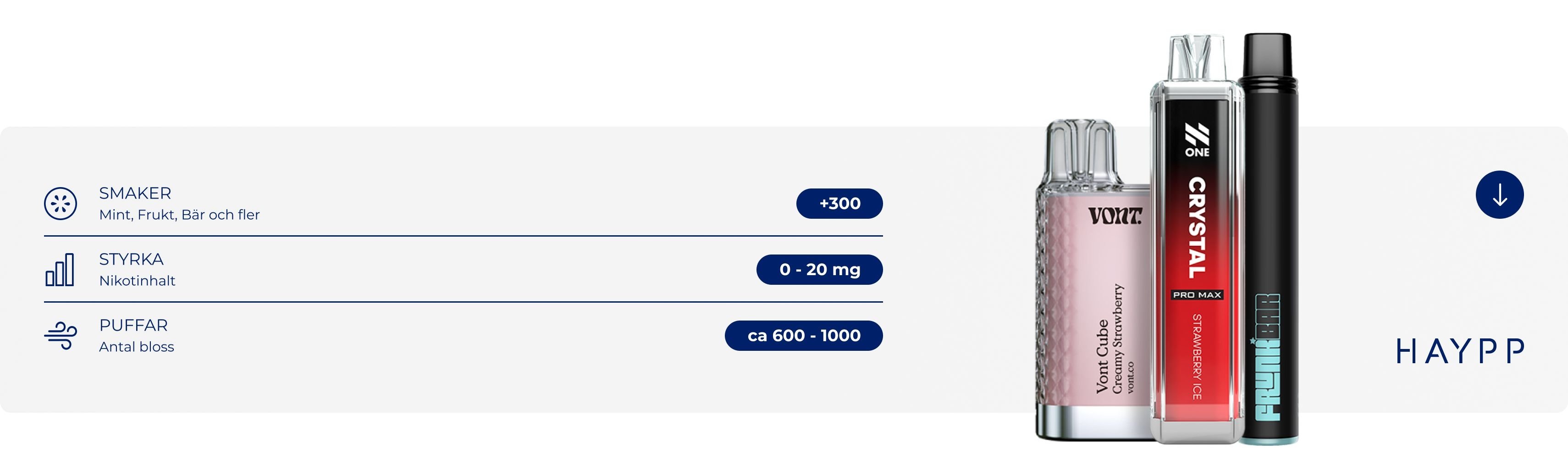The image size is (1568, 465).
Task: Click the 'Mint, Frukt, Bär och fler' text
Action: coord(180,215)
